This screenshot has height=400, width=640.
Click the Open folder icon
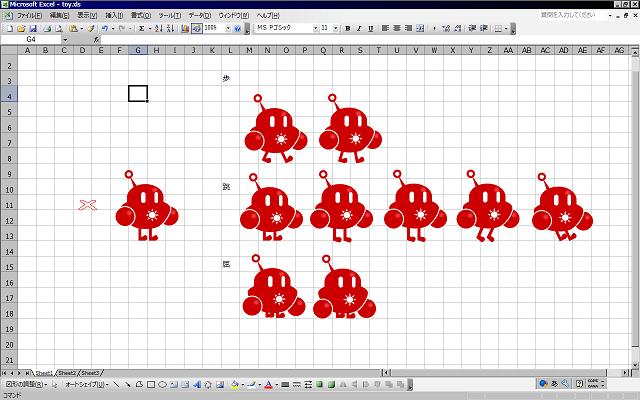pyautogui.click(x=21, y=28)
